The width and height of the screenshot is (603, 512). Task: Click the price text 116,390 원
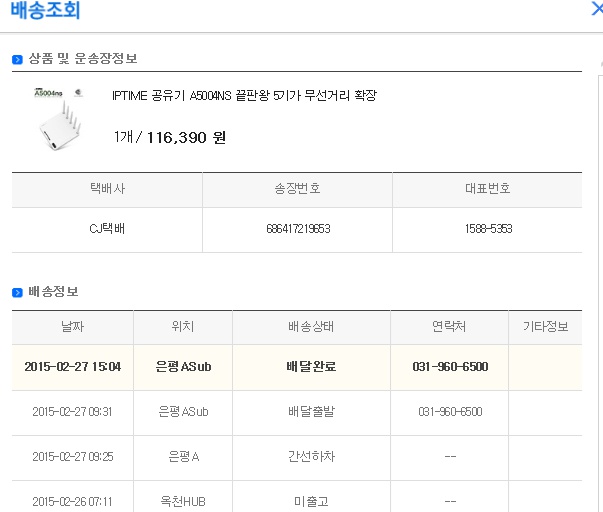[x=186, y=137]
